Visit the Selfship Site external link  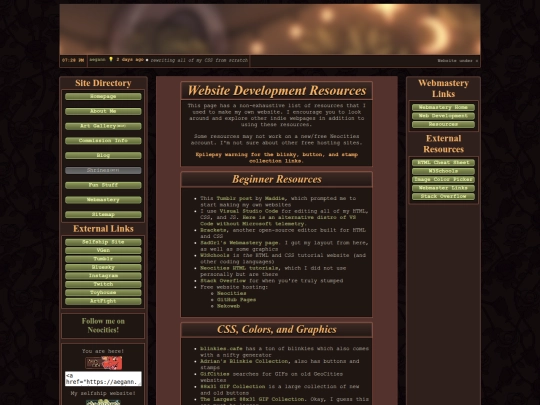pos(103,242)
